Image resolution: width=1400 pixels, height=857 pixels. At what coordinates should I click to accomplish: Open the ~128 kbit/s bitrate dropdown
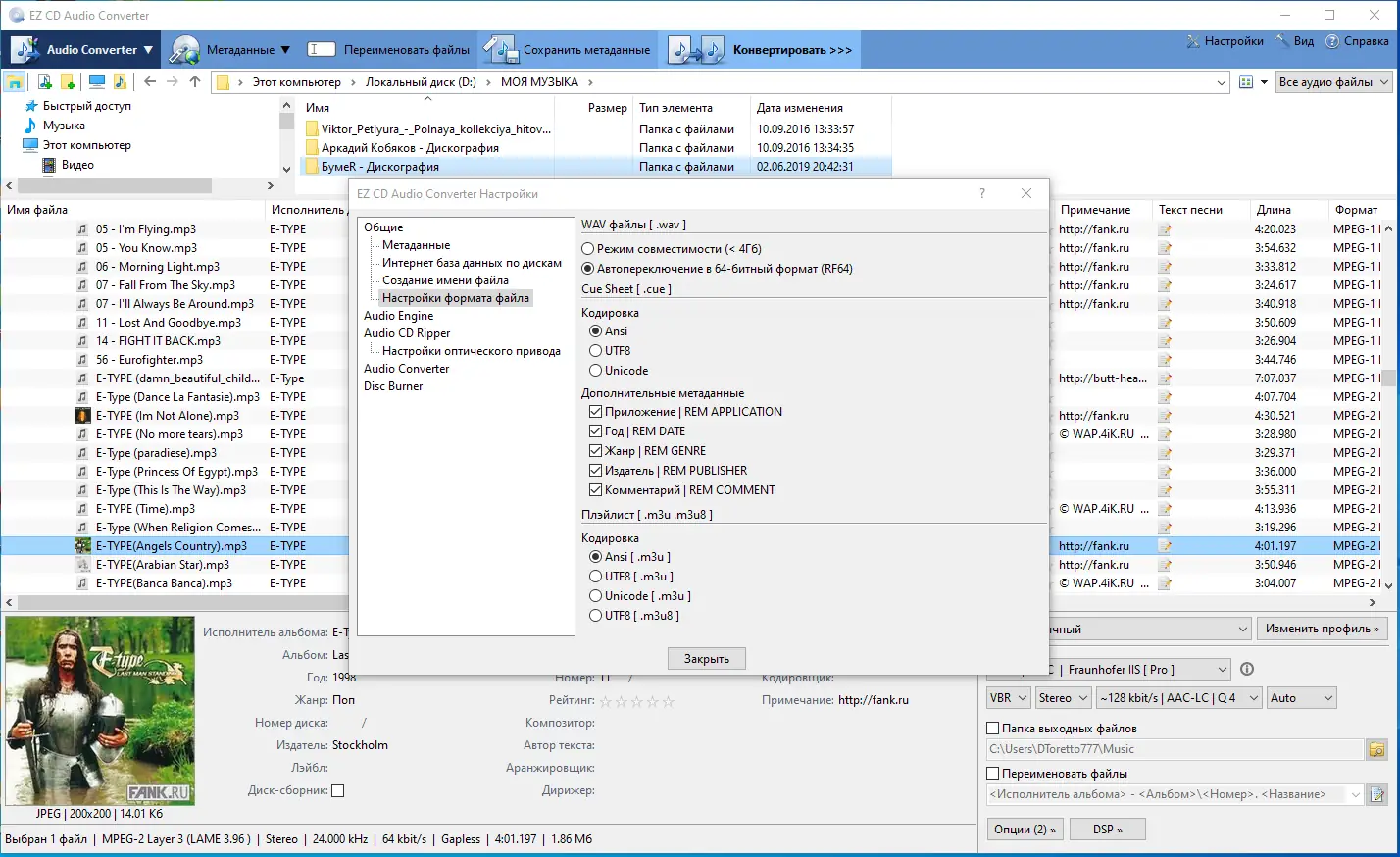[x=1178, y=698]
